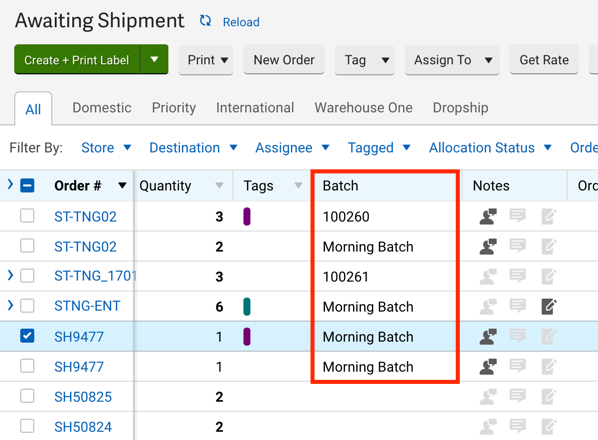This screenshot has height=440, width=598.
Task: Switch to the International tab
Action: (x=255, y=108)
